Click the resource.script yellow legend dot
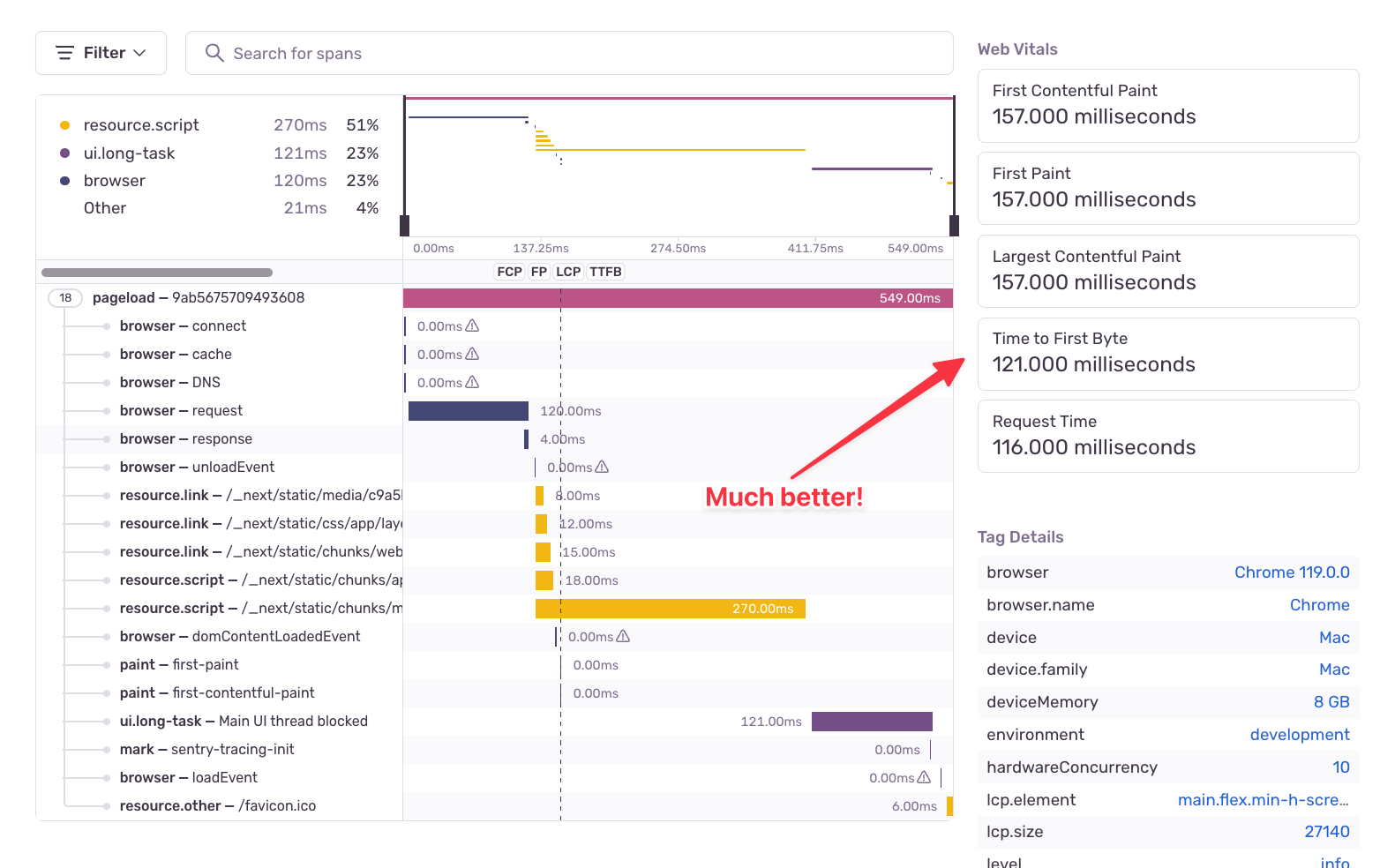 click(x=64, y=125)
